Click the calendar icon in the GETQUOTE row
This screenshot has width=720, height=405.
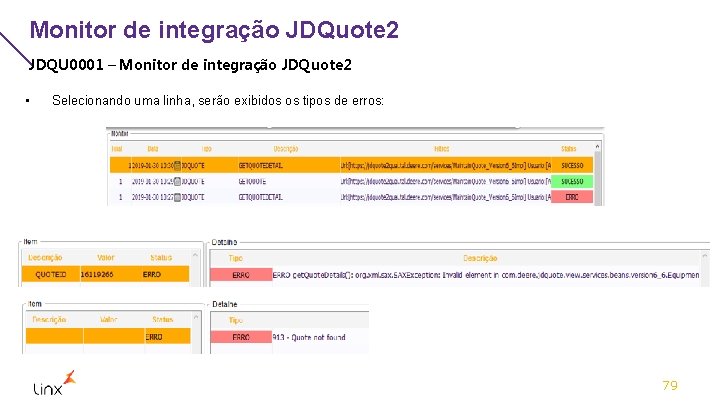(x=177, y=182)
